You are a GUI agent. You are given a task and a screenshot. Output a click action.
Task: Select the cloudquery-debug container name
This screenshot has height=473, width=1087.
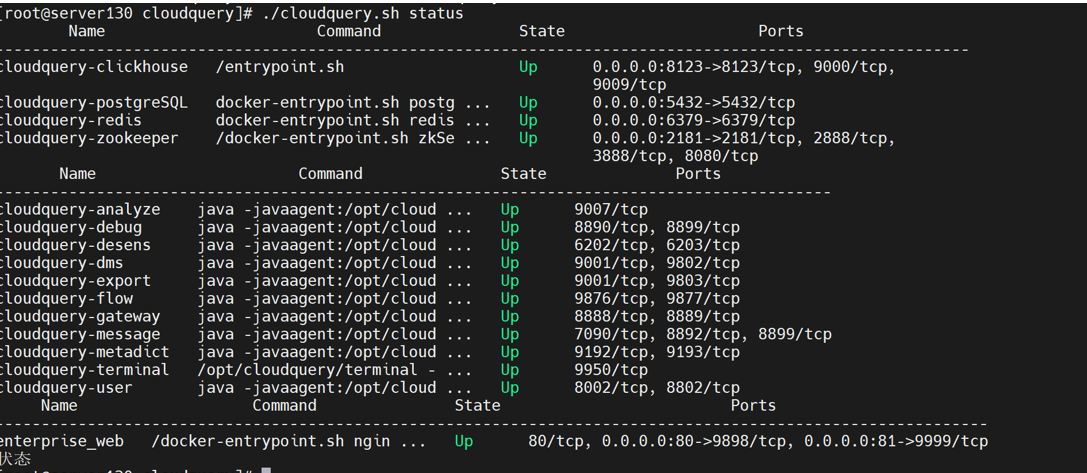tap(71, 227)
